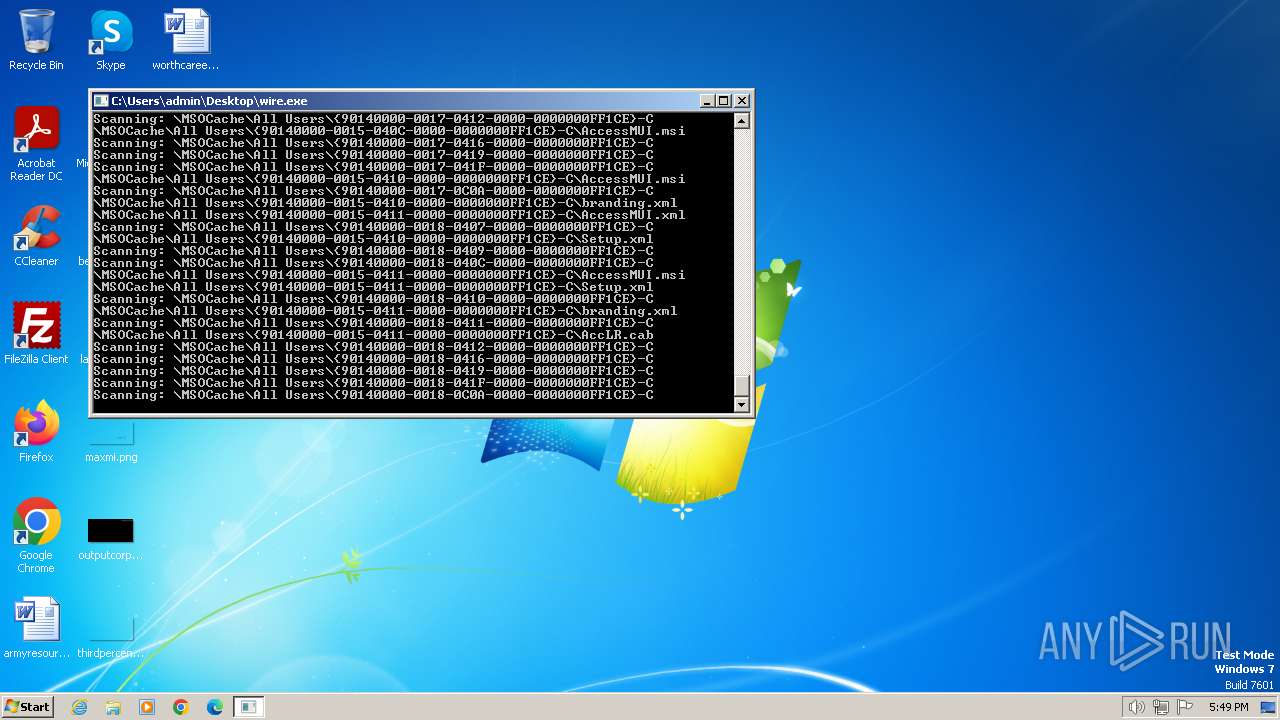Launch Internet Explorer from the taskbar
This screenshot has height=720, width=1280.
pyautogui.click(x=79, y=707)
